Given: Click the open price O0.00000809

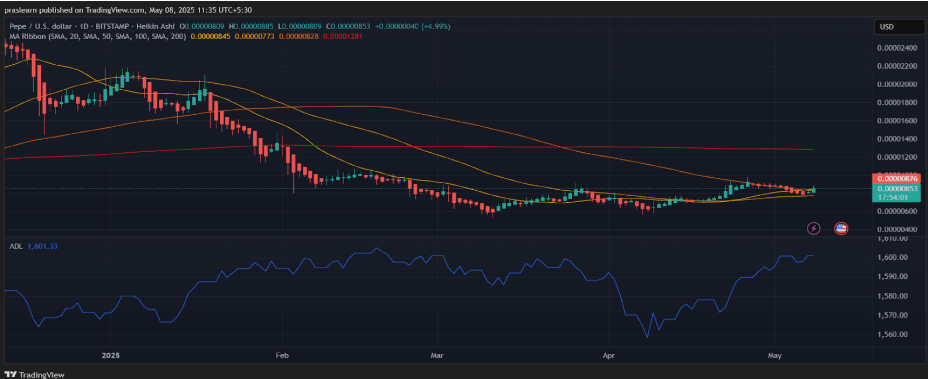Looking at the screenshot, I should point(203,27).
